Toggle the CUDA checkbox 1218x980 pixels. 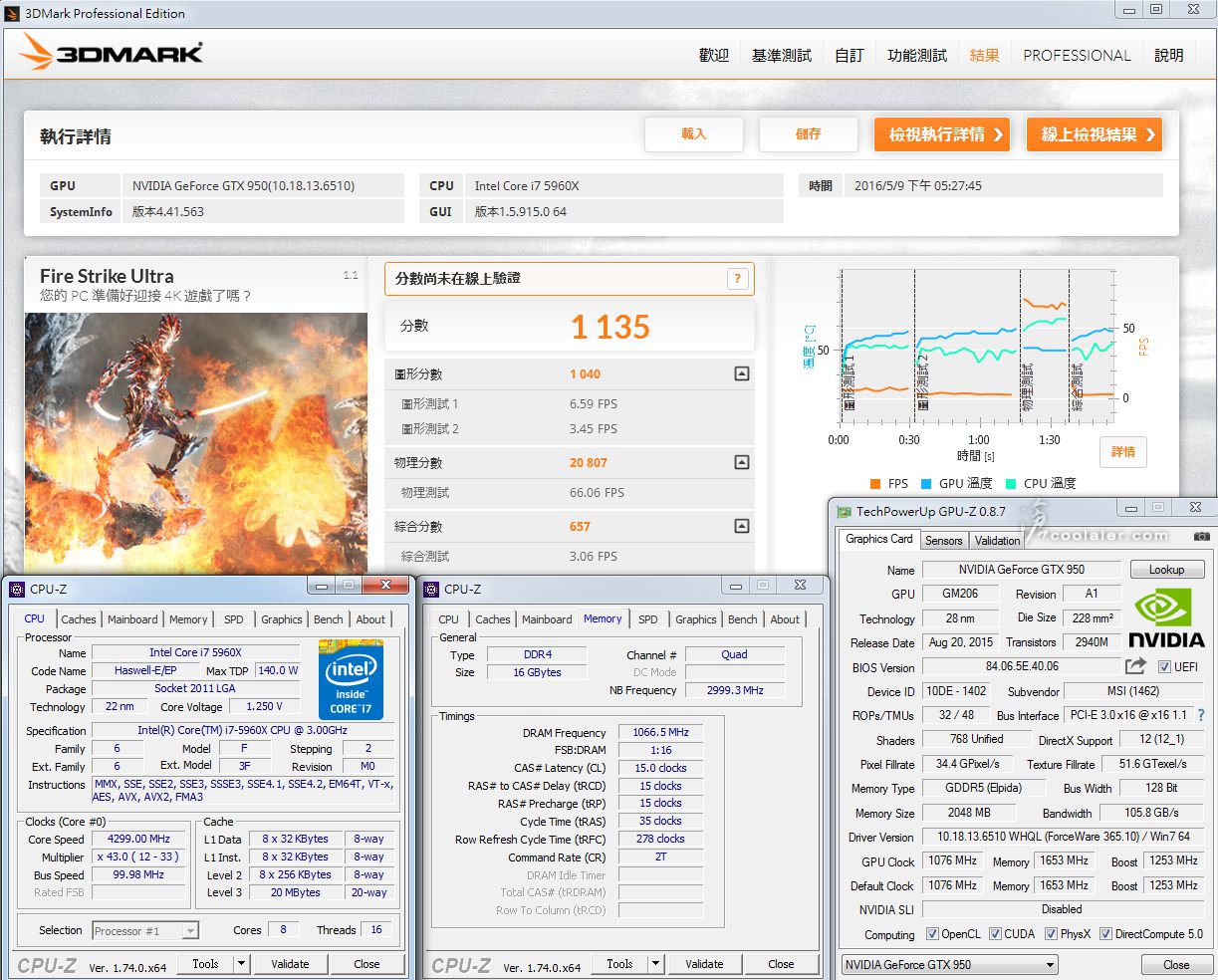(995, 934)
